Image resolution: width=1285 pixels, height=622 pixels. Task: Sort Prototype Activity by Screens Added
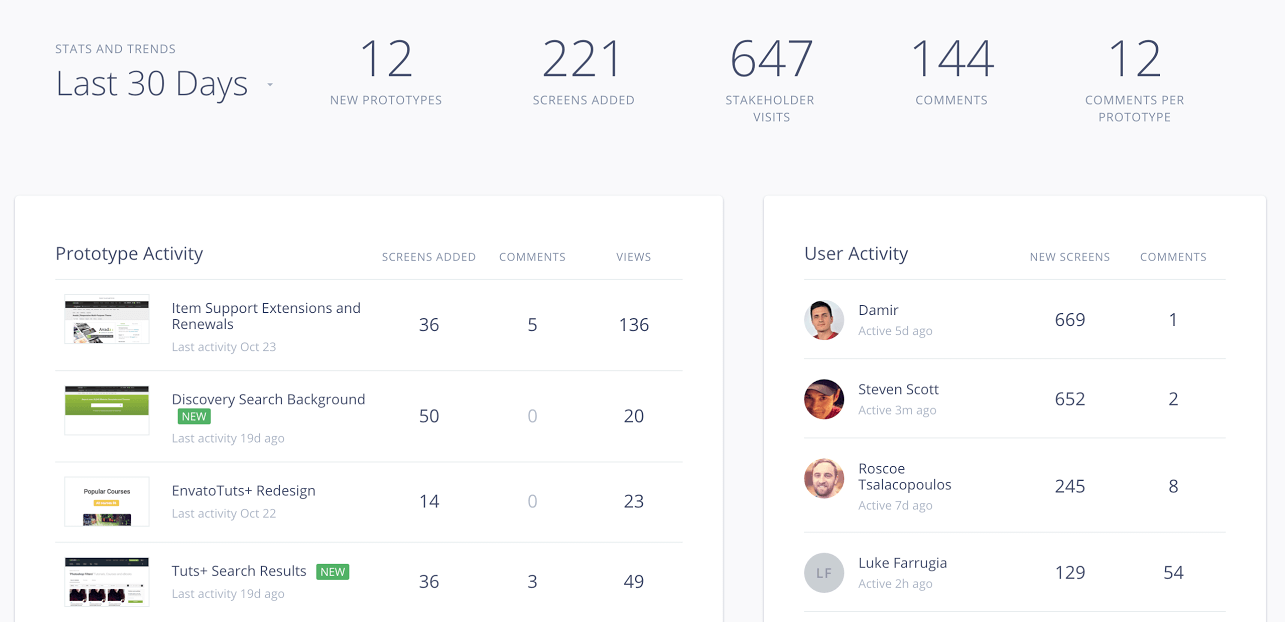429,257
